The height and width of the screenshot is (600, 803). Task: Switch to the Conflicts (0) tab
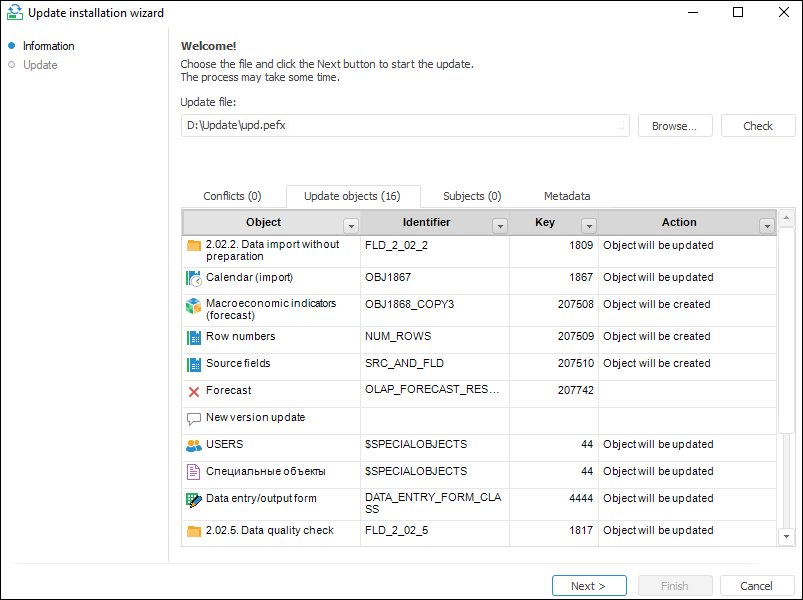pyautogui.click(x=232, y=197)
